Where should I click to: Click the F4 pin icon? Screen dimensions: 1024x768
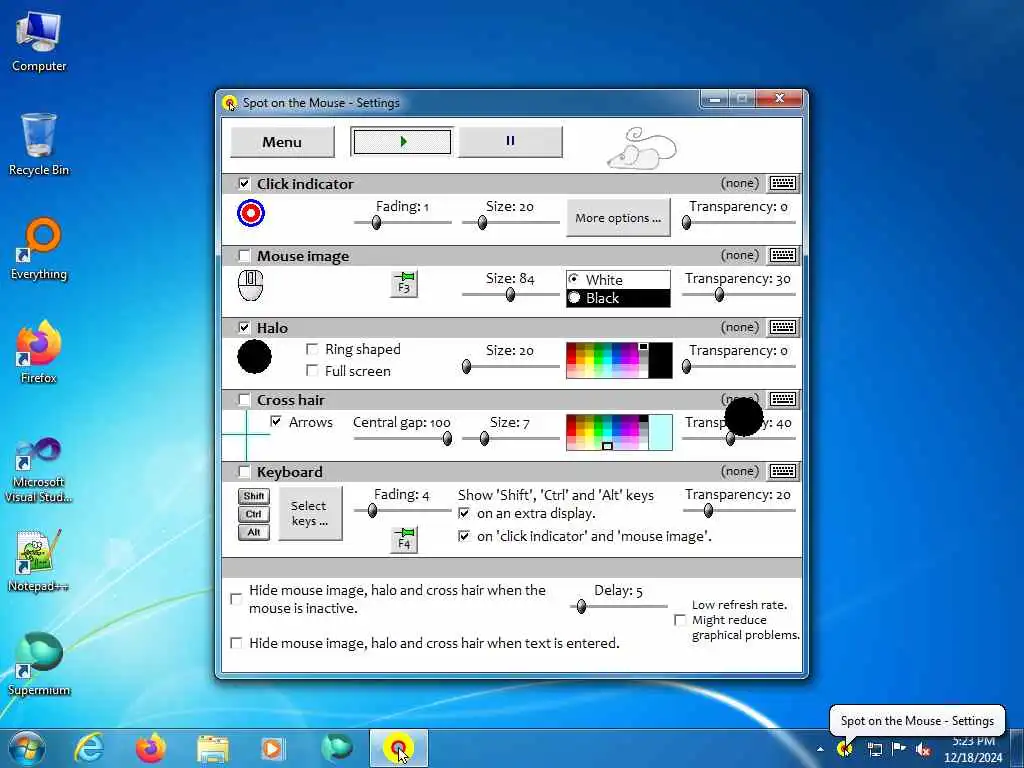(404, 539)
